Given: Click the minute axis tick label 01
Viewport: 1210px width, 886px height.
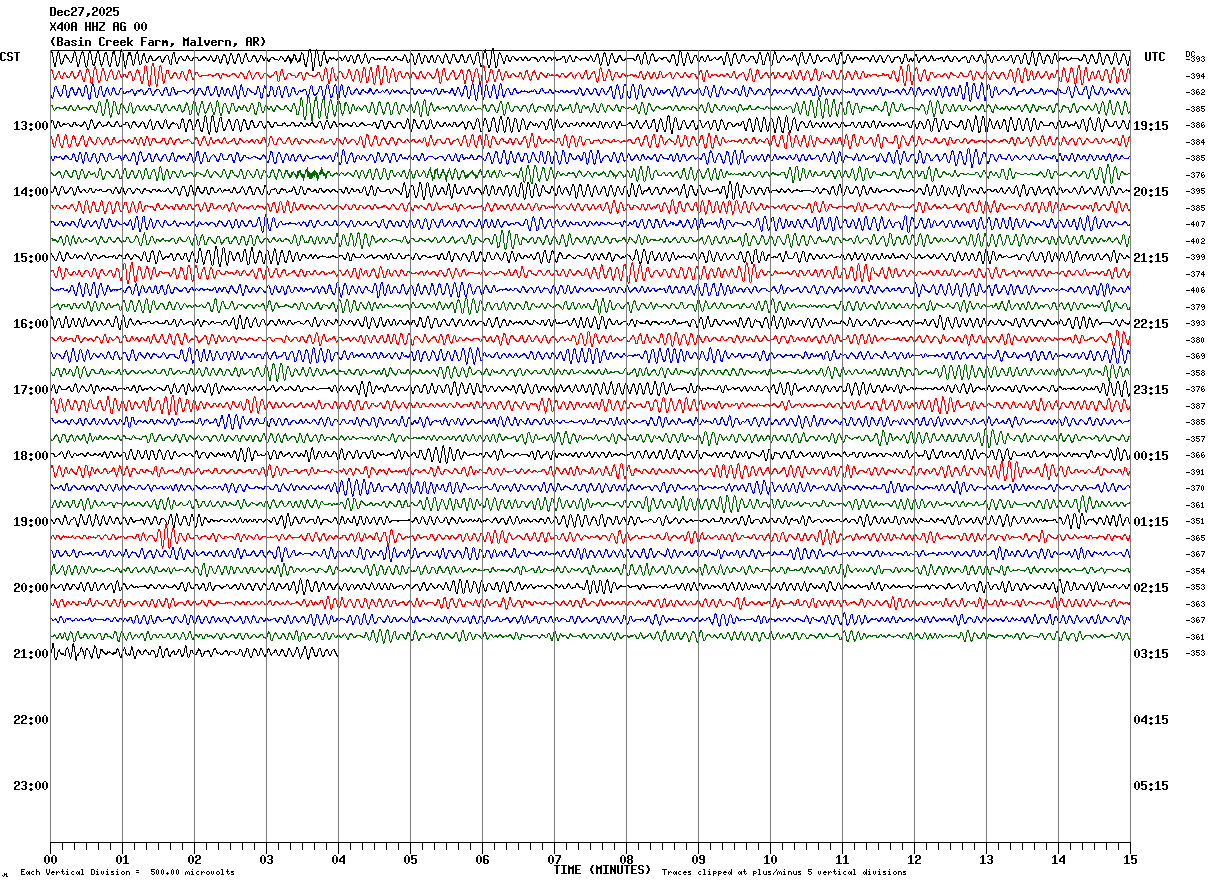Looking at the screenshot, I should click(122, 859).
